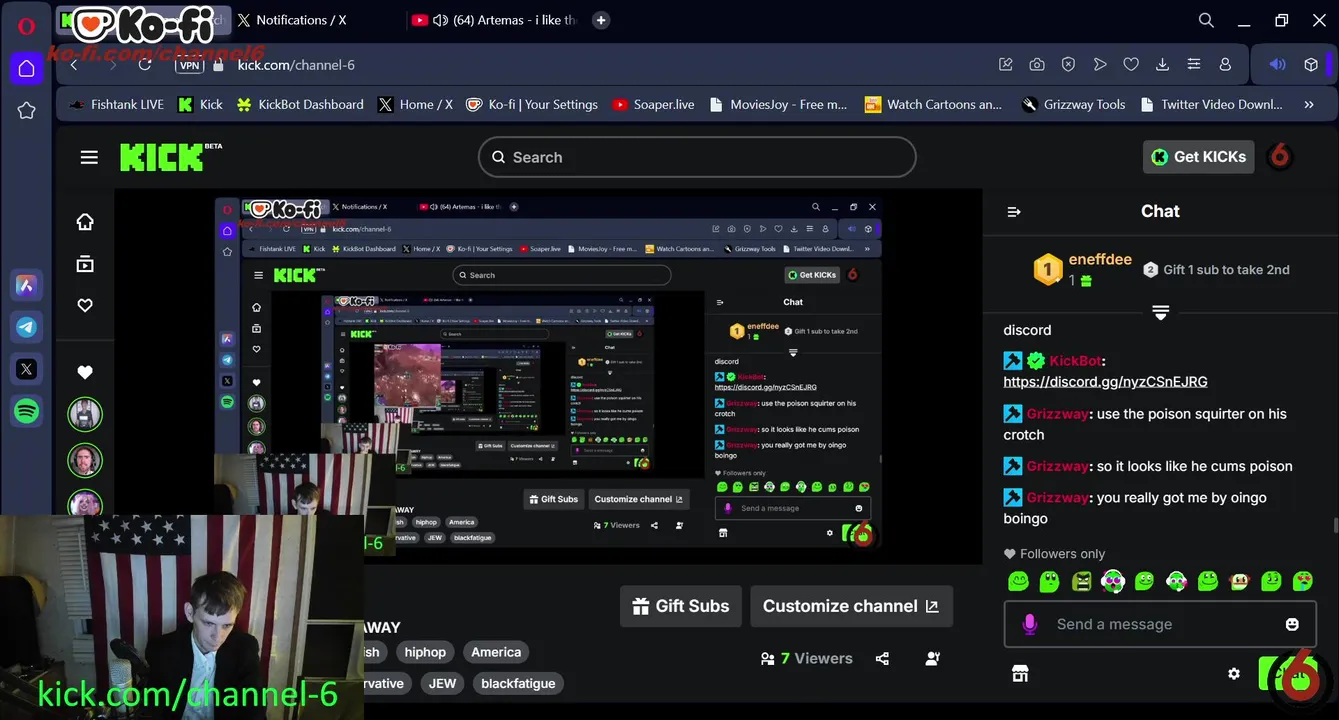Viewport: 1339px width, 720px height.
Task: Open the Opera main menu logo
Action: [x=27, y=26]
